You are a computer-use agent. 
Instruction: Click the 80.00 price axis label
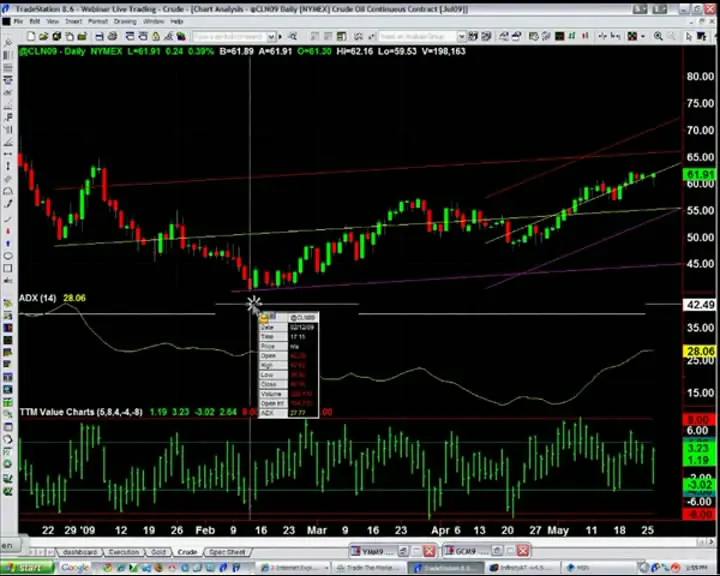click(x=700, y=76)
